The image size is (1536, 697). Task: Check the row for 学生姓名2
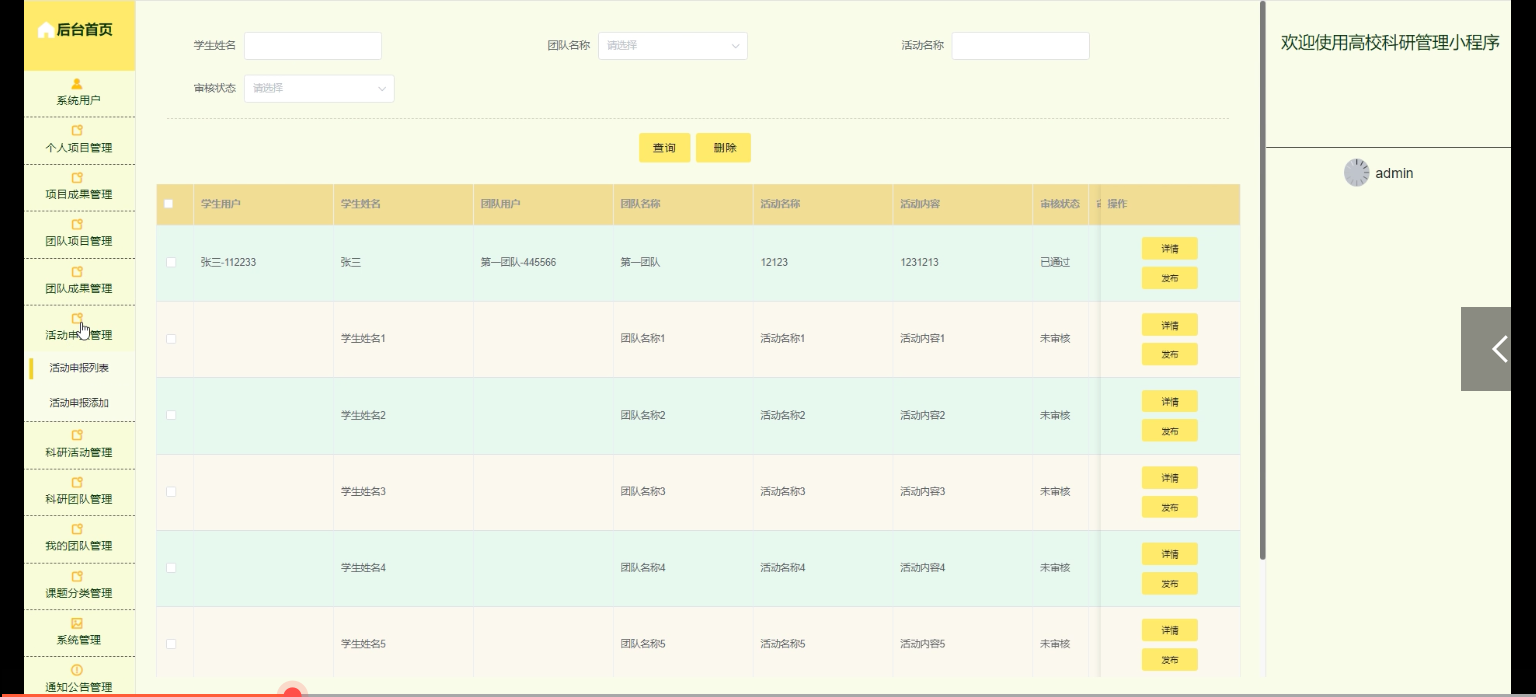pos(171,415)
